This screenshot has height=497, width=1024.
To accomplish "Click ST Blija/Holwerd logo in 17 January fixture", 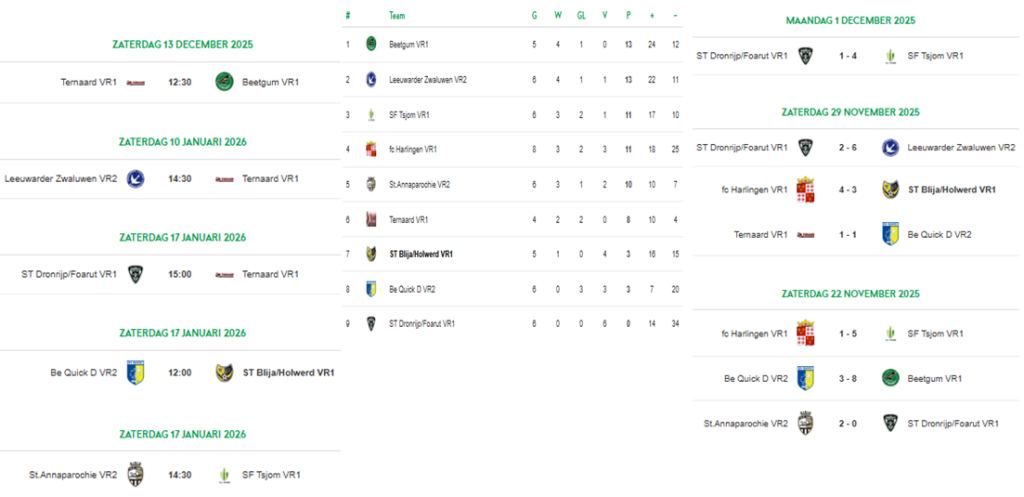I will [x=224, y=373].
